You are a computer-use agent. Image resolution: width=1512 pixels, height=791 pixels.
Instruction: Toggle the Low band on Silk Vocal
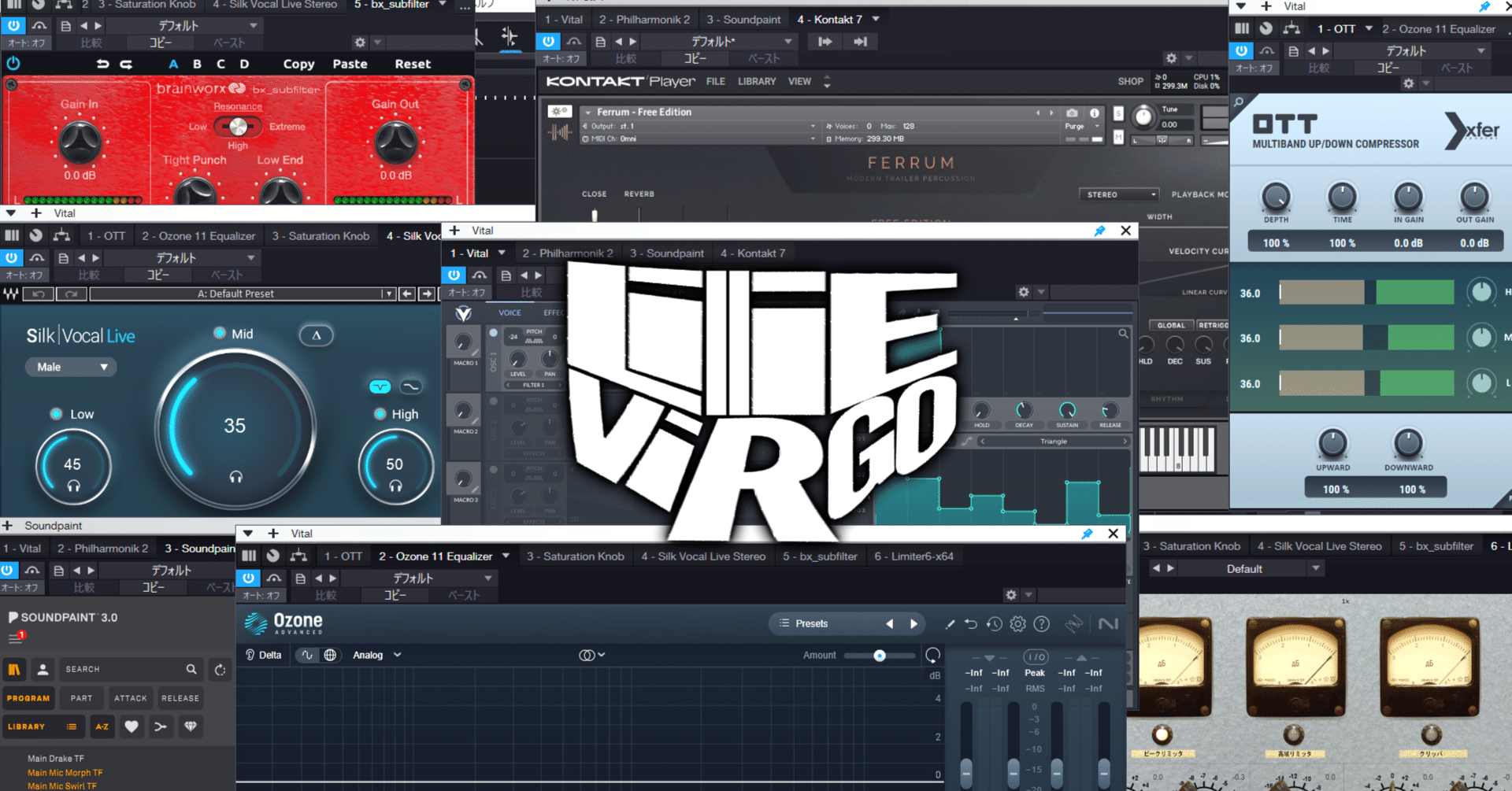point(56,414)
